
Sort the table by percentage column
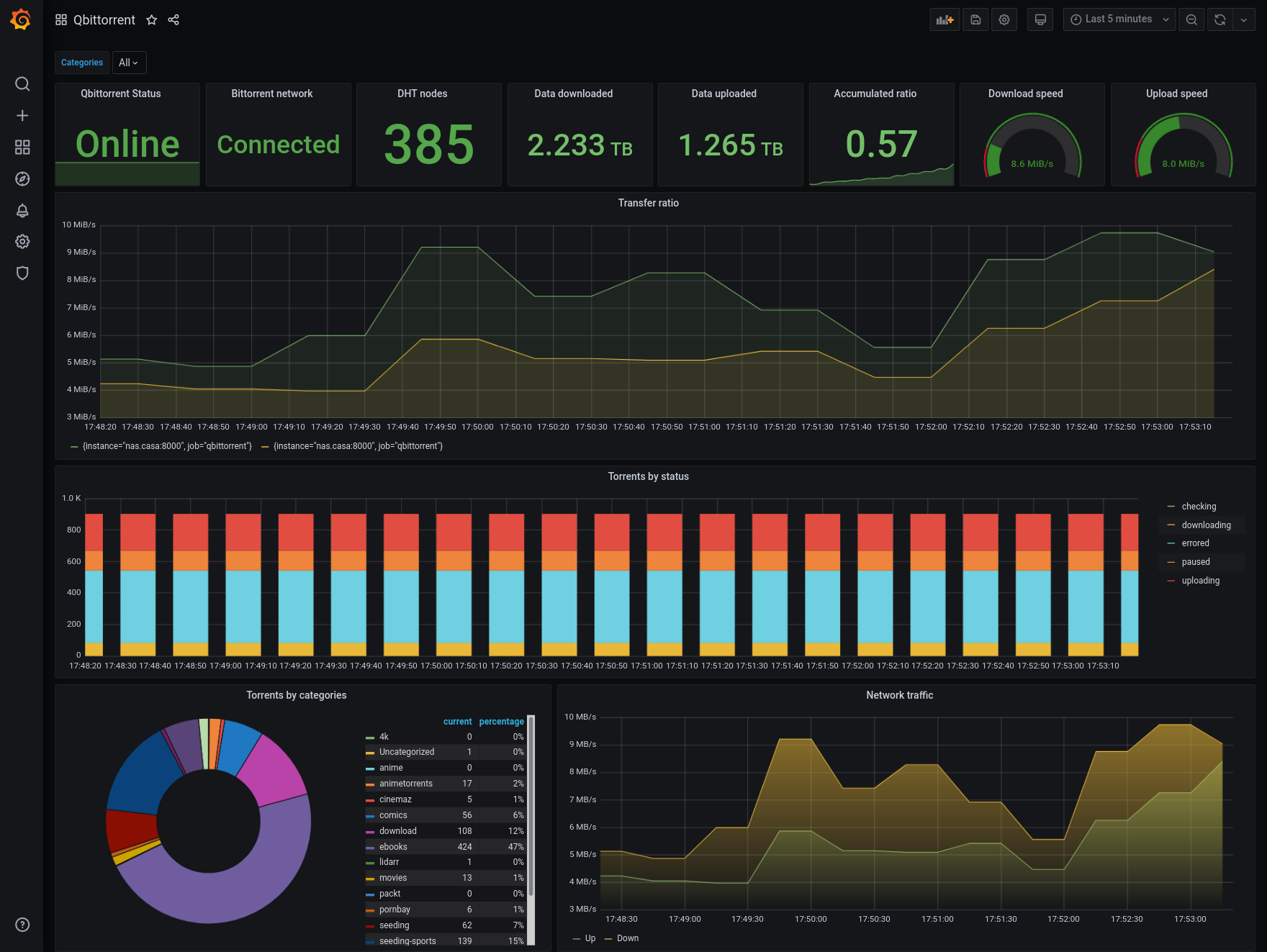pos(501,722)
